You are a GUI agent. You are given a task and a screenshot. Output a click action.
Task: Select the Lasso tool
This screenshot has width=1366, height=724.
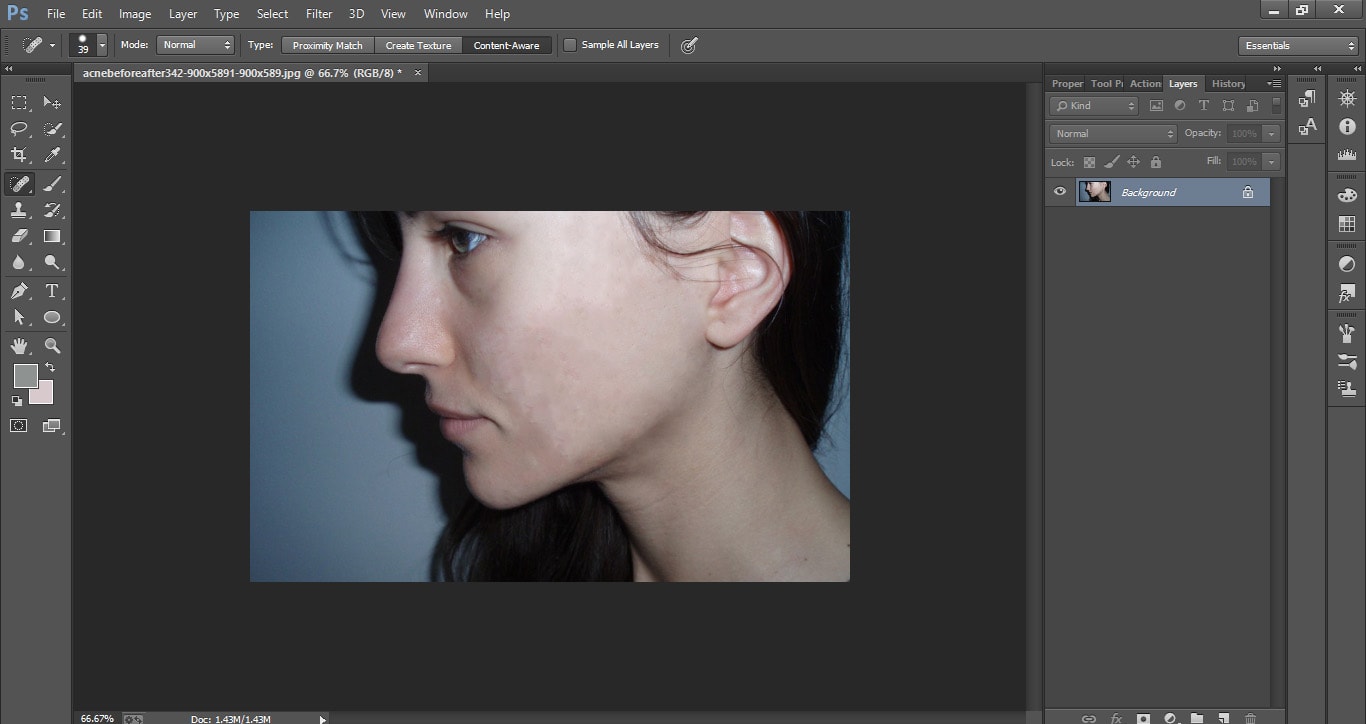(x=19, y=129)
